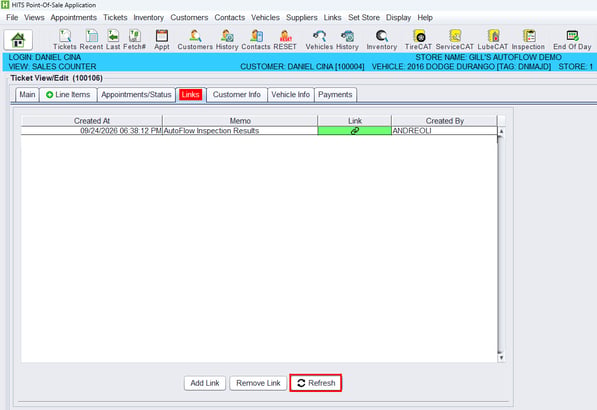Click the Add Link button

point(205,383)
